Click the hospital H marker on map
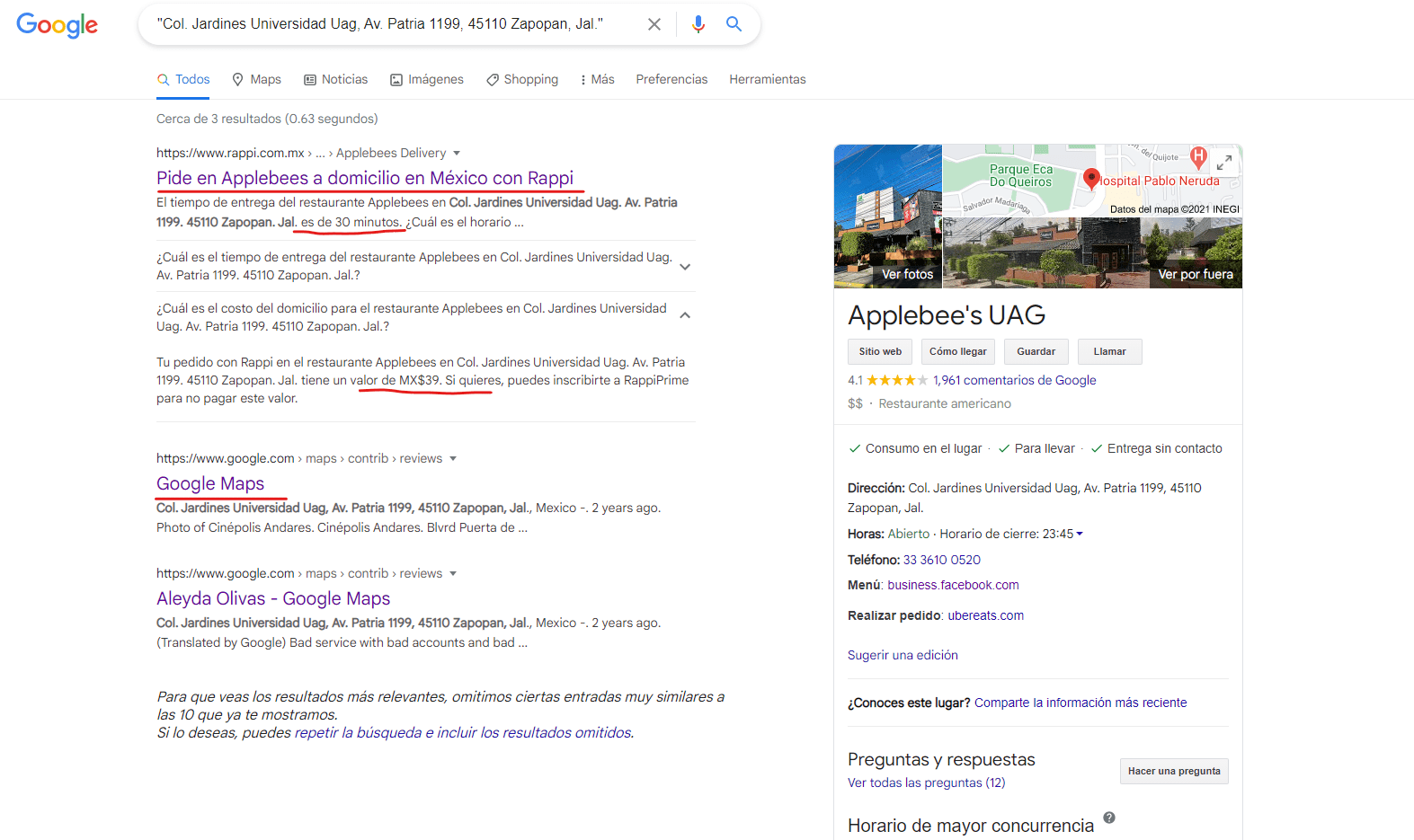Viewport: 1414px width, 840px height. (x=1198, y=156)
